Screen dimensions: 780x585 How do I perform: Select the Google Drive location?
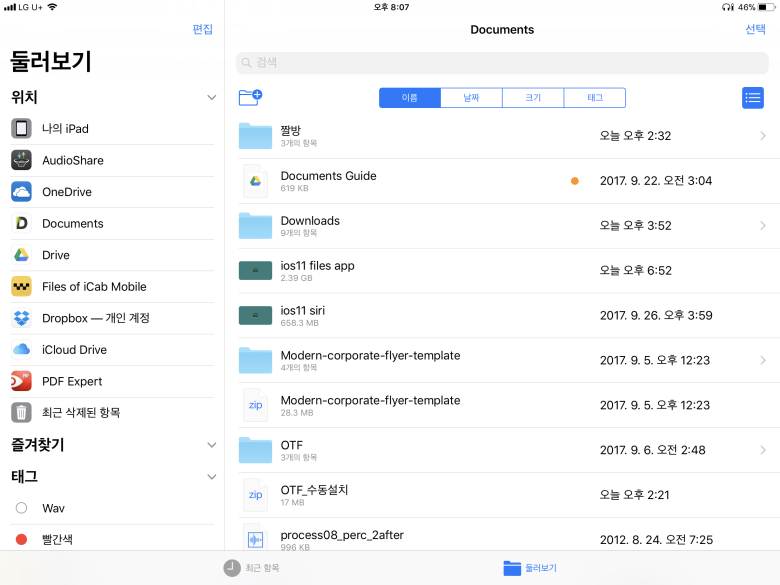click(x=55, y=255)
